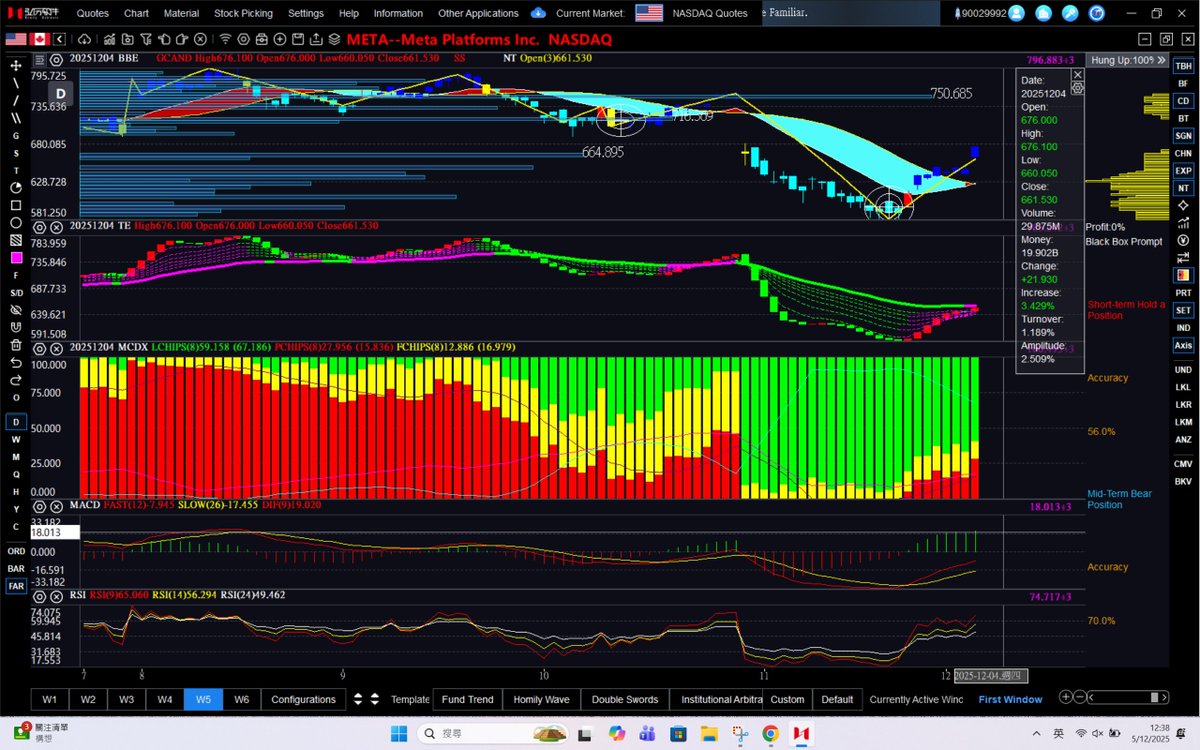Open the Configurations button

point(303,699)
